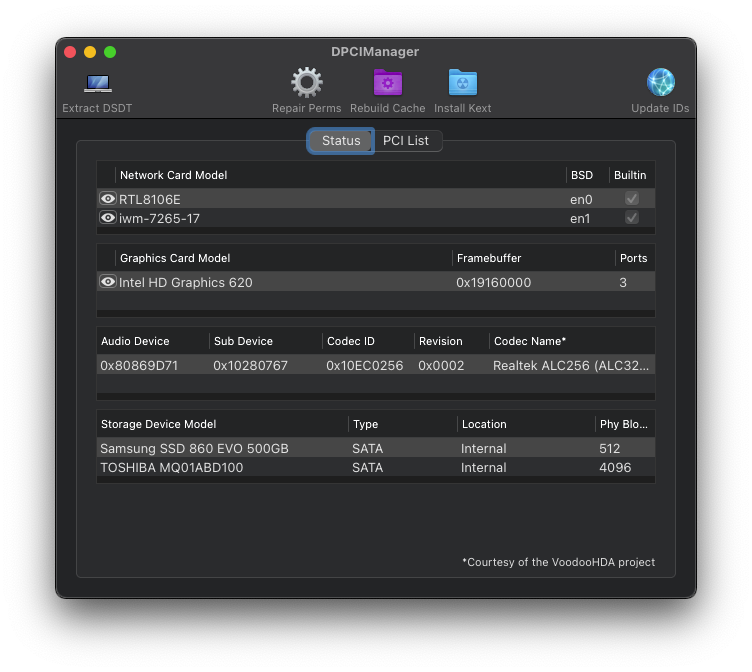
Task: Select the RTL8106E network card name
Action: (x=150, y=200)
